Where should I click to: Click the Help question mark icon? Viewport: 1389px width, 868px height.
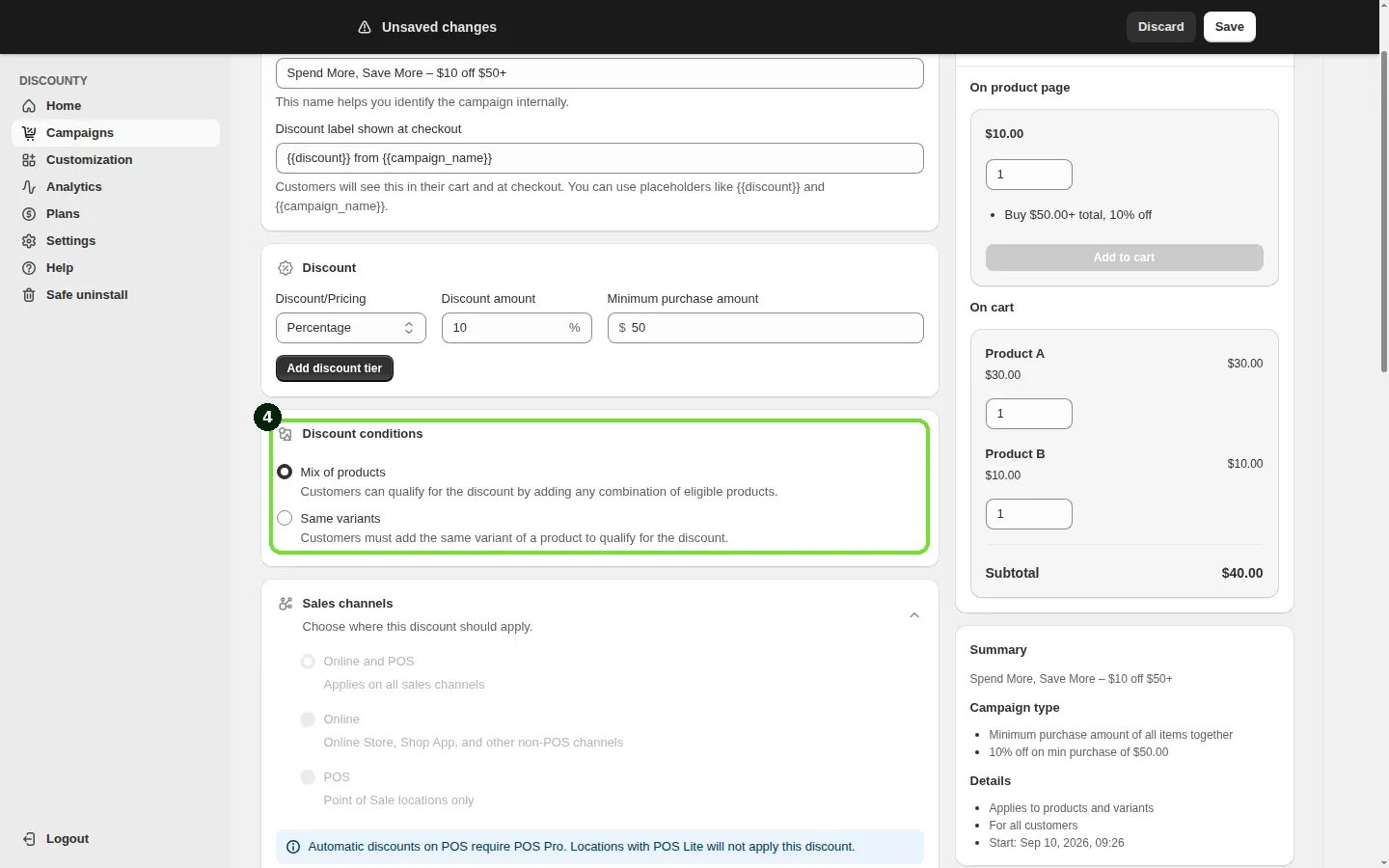tap(29, 268)
